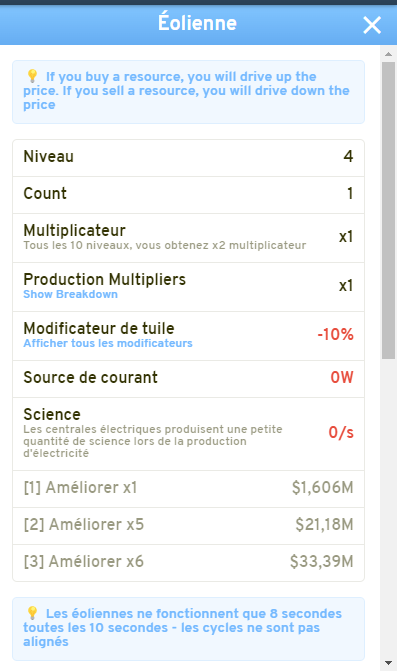Screen dimensions: 397x671
Task: Open the Afficher tous les modificateurs link
Action: (x=108, y=343)
